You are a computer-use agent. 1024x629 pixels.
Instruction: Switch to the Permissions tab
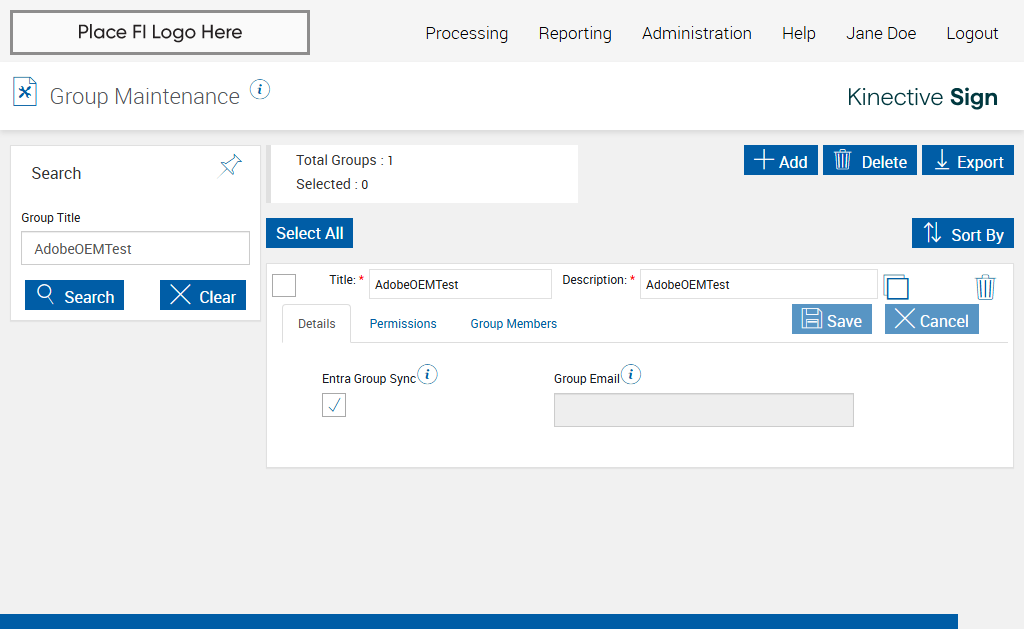click(x=403, y=324)
